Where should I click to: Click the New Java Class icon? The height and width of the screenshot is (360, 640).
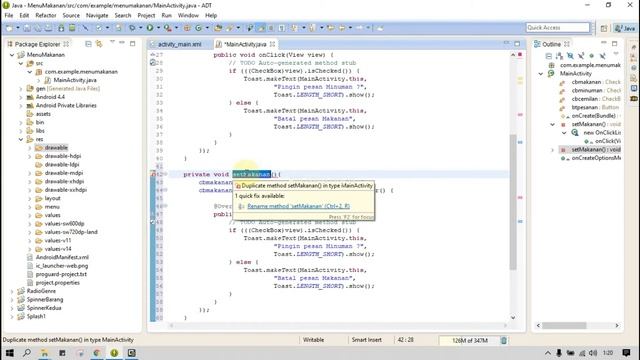click(x=199, y=28)
